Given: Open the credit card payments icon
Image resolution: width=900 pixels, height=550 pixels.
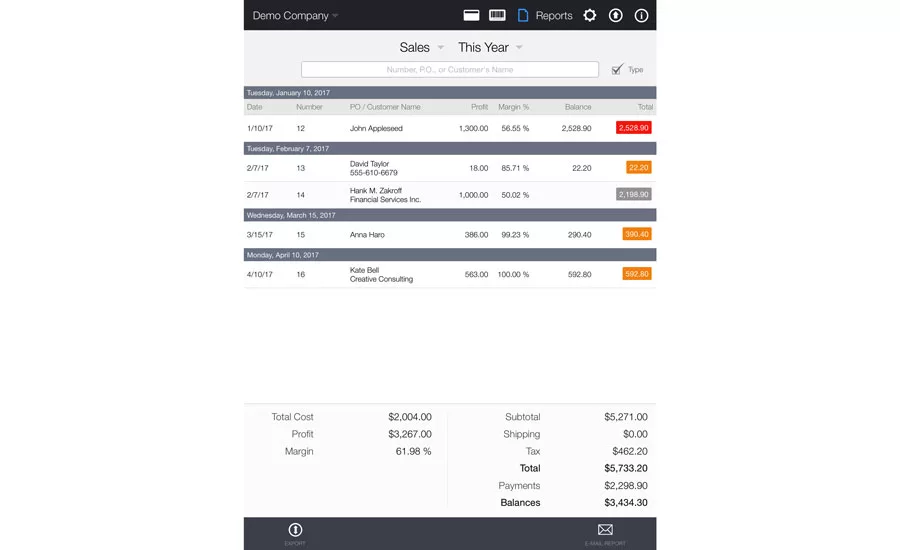Looking at the screenshot, I should (x=471, y=16).
